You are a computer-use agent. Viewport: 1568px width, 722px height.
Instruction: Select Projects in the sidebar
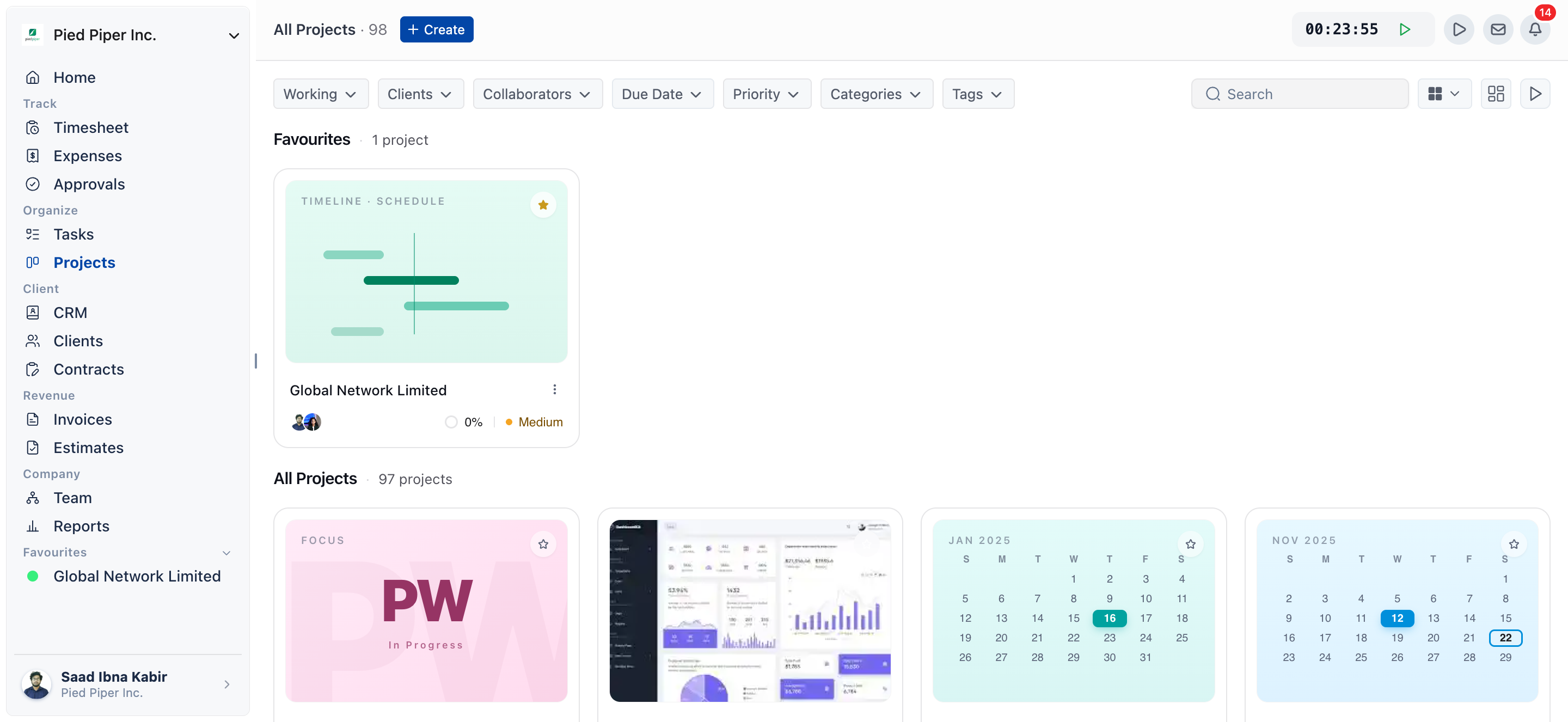coord(84,262)
